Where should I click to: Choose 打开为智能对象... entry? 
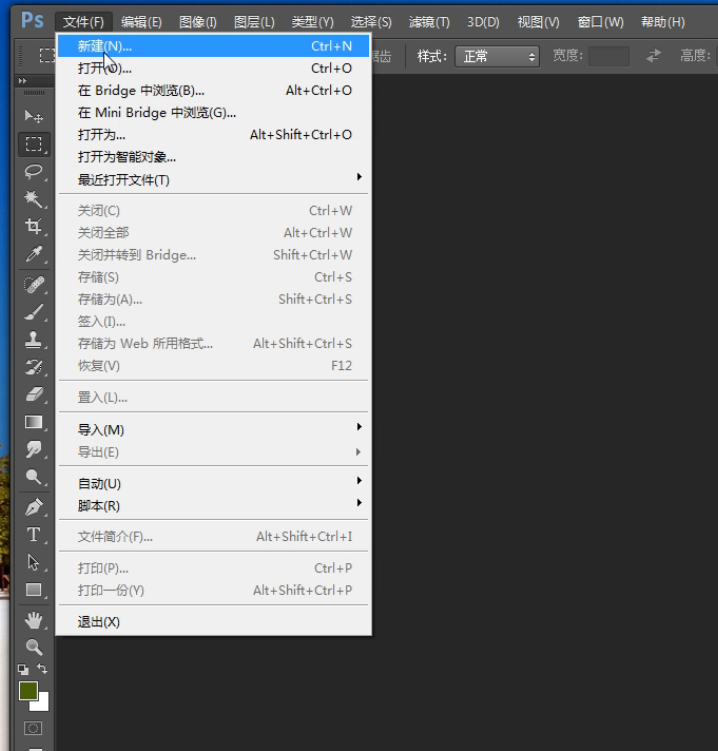(214, 157)
